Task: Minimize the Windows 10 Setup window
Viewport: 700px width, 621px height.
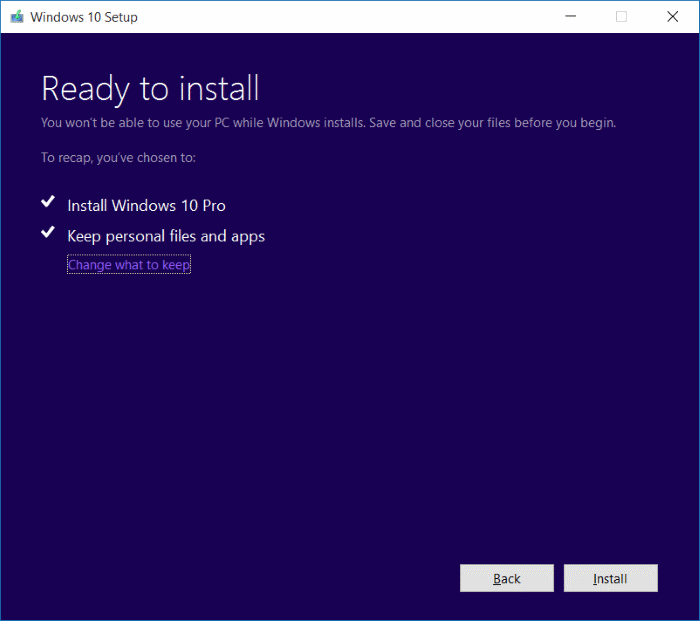Action: [570, 17]
